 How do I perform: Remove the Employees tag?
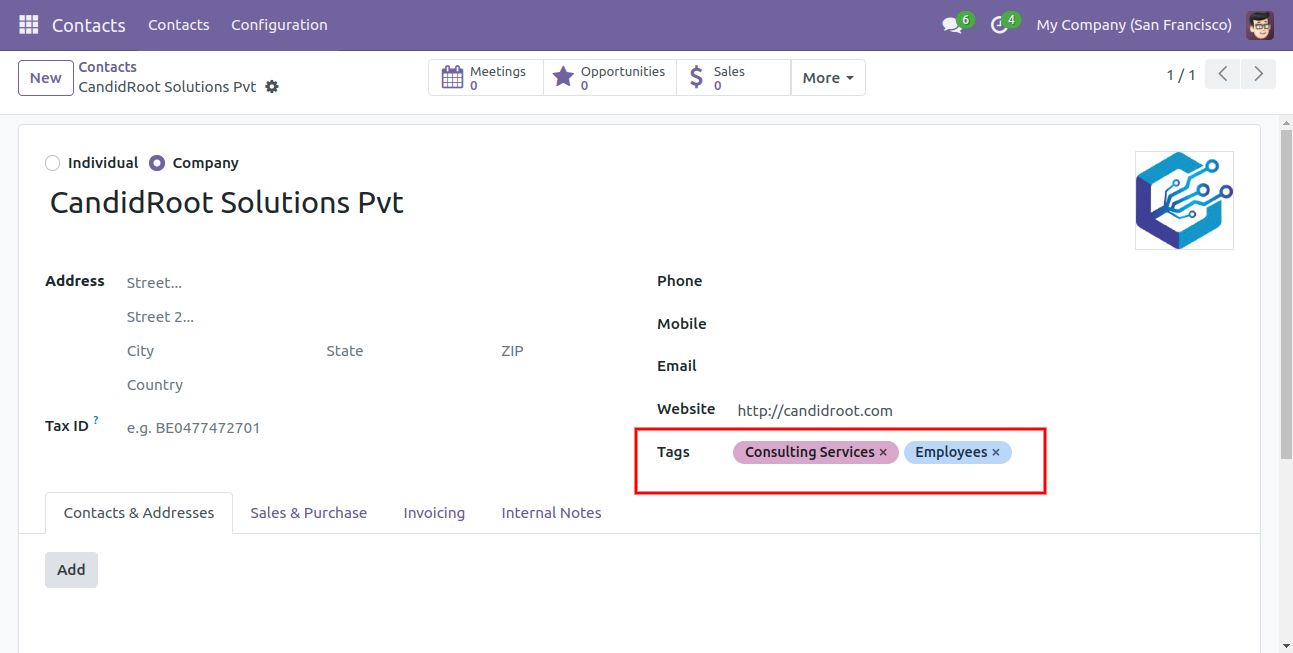click(x=996, y=453)
